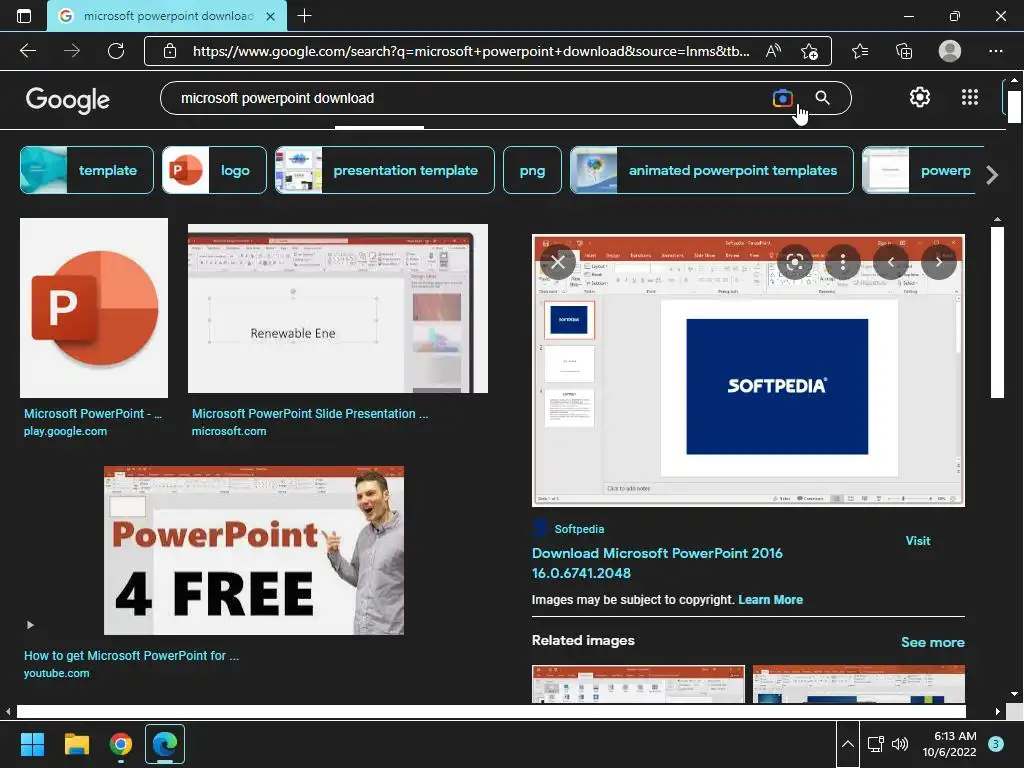This screenshot has height=768, width=1024.
Task: Click the Learn More copyright link
Action: pyautogui.click(x=771, y=600)
